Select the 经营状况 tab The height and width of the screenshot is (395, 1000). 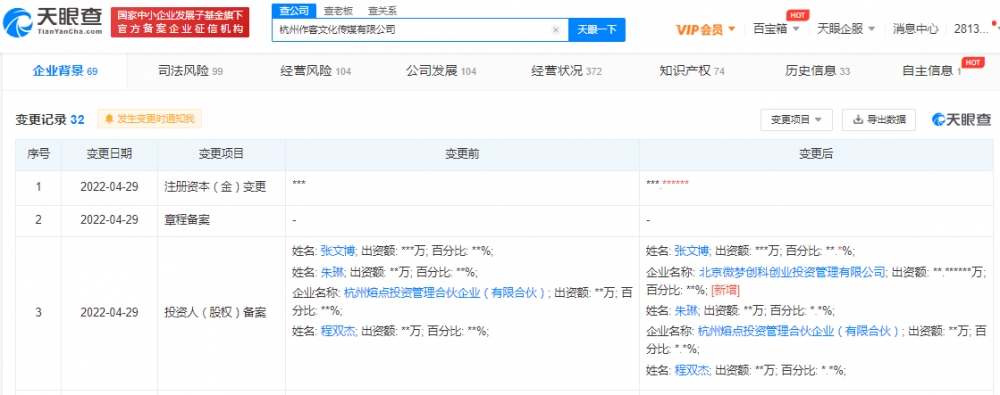pyautogui.click(x=566, y=71)
